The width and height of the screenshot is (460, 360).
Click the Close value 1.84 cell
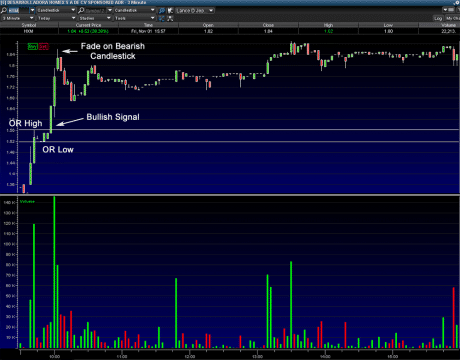pos(268,31)
